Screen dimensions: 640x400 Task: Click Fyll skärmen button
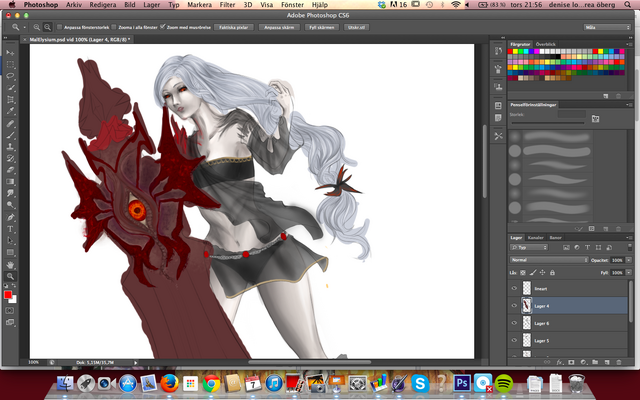[x=322, y=27]
